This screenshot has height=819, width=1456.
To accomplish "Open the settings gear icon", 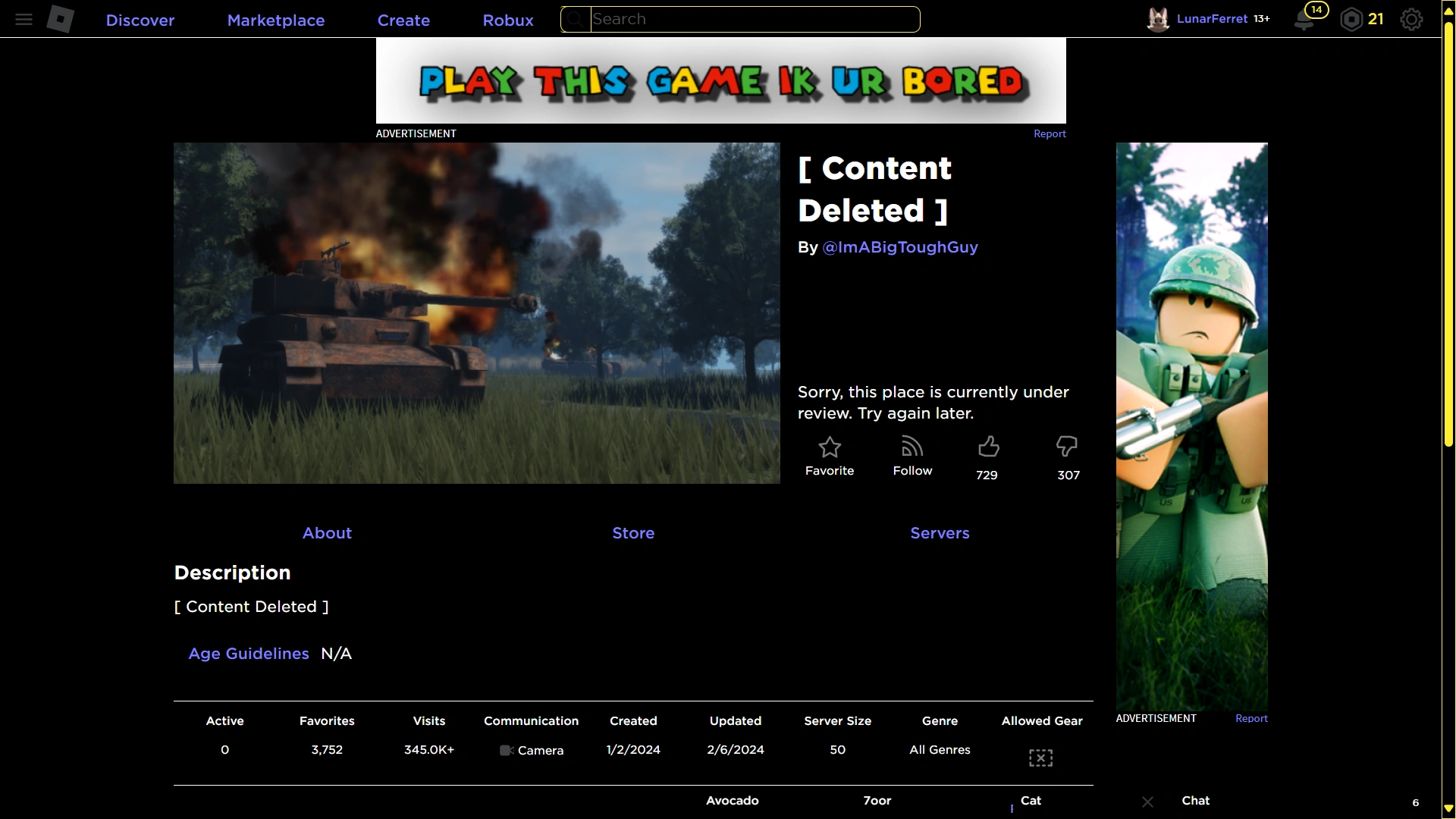I will (x=1411, y=20).
